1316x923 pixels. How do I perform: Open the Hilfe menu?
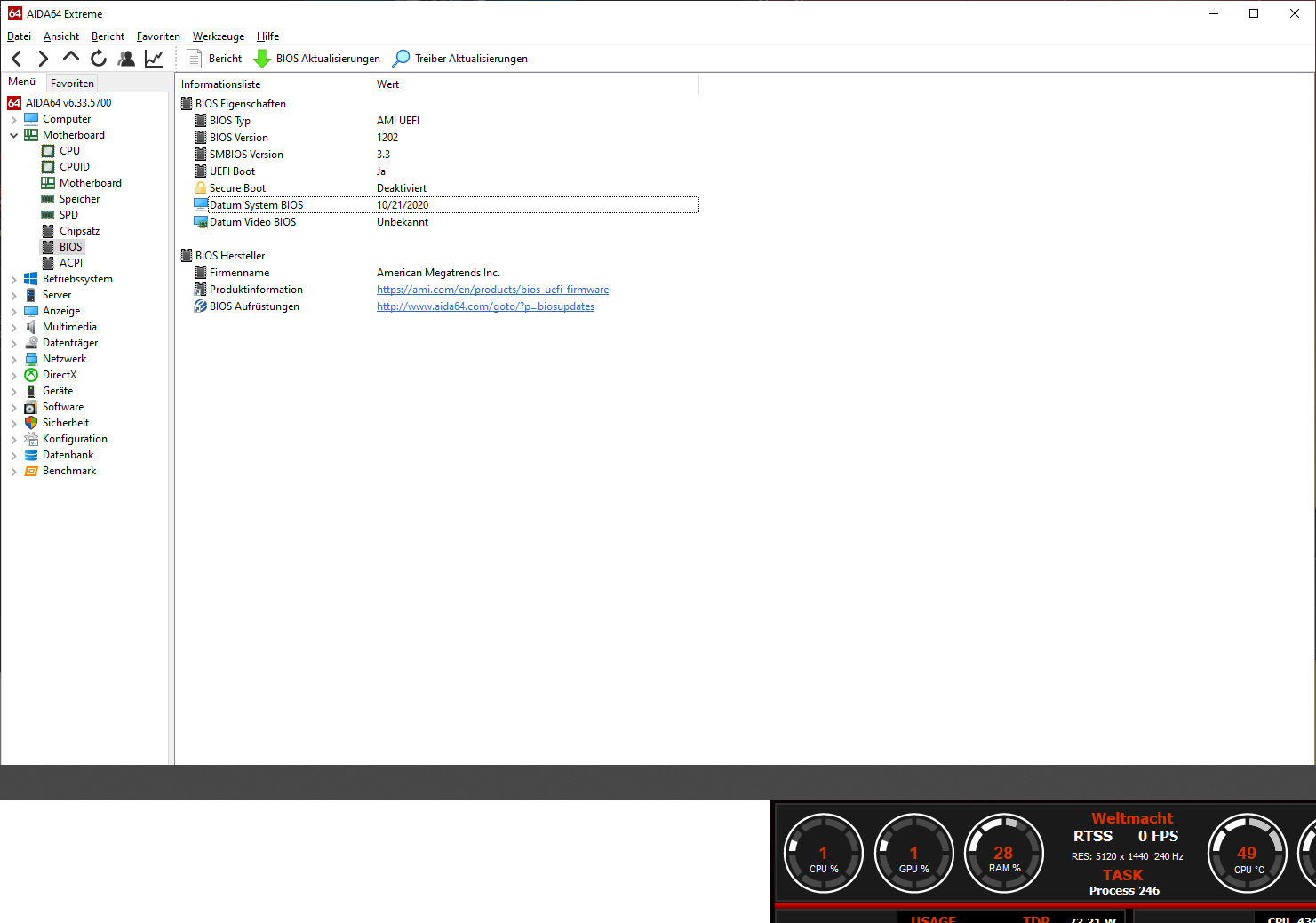coord(267,36)
